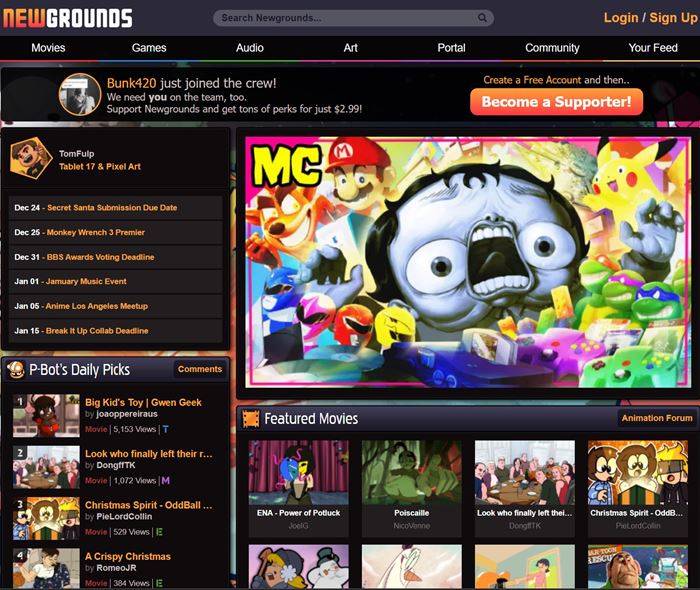
Task: Open second Daily Pick thumbnail by DongfTK
Action: point(46,467)
